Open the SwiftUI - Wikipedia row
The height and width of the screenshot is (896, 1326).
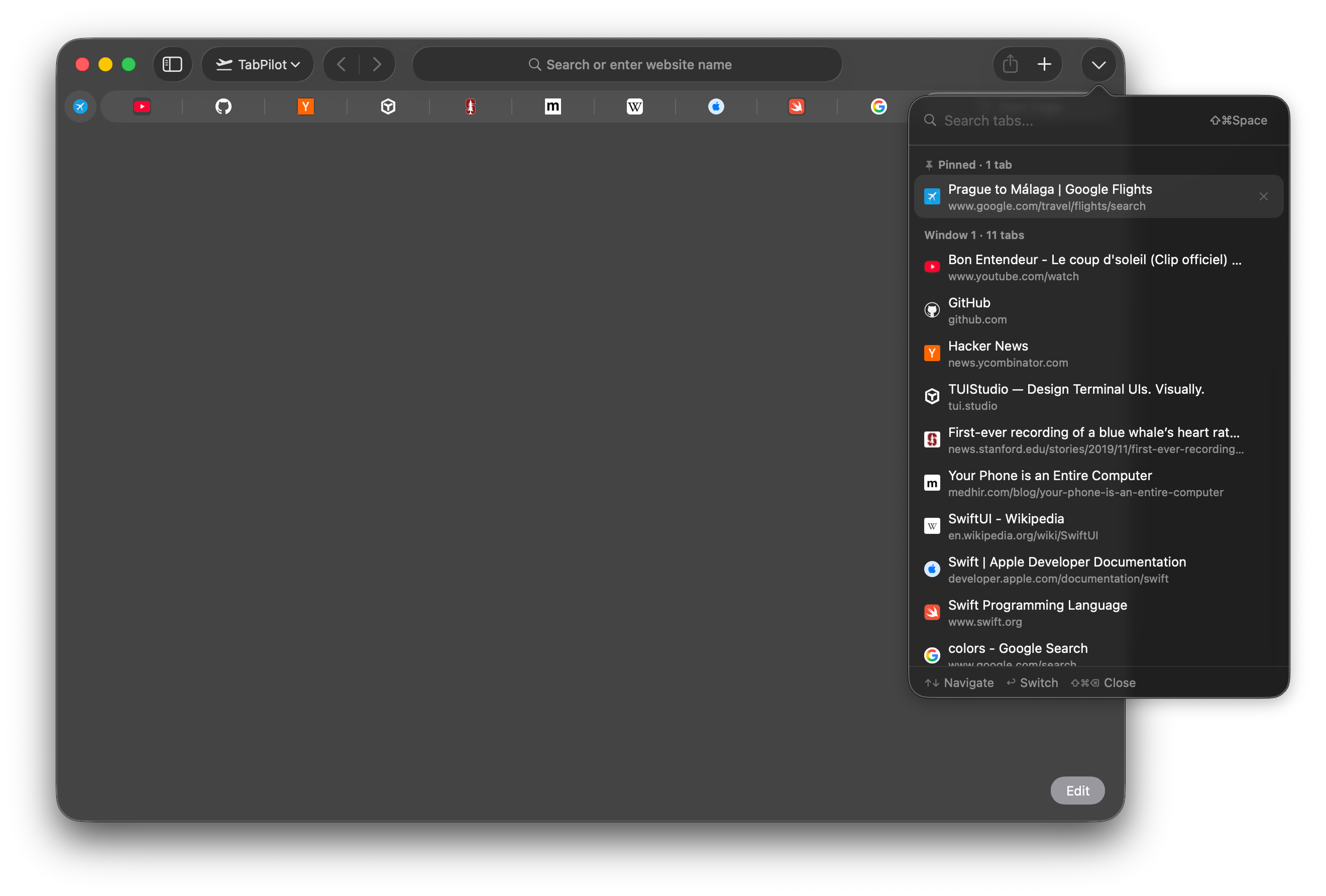(1098, 526)
